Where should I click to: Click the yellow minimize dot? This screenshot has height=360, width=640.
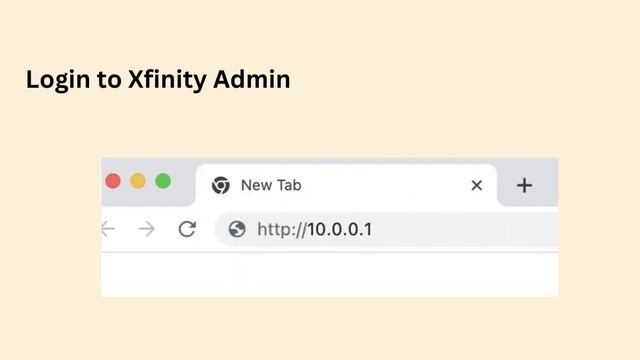(x=138, y=181)
